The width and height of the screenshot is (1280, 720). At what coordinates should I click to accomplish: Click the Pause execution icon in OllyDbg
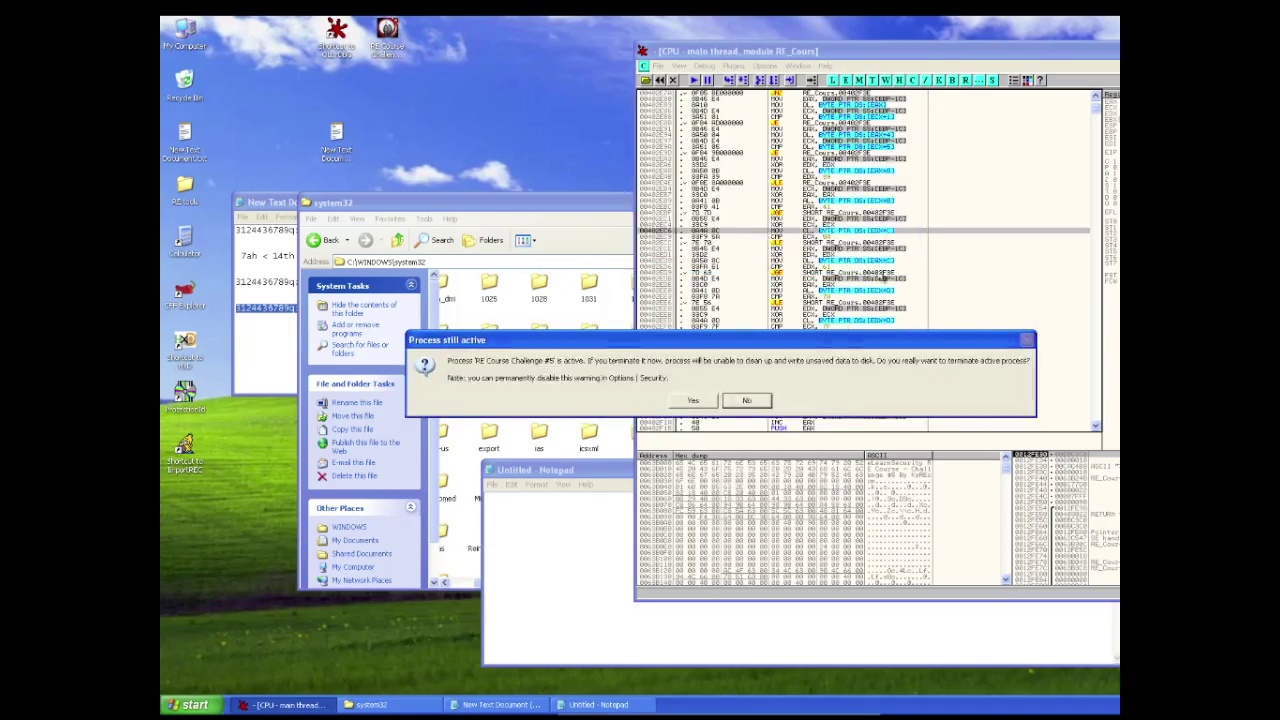point(708,80)
